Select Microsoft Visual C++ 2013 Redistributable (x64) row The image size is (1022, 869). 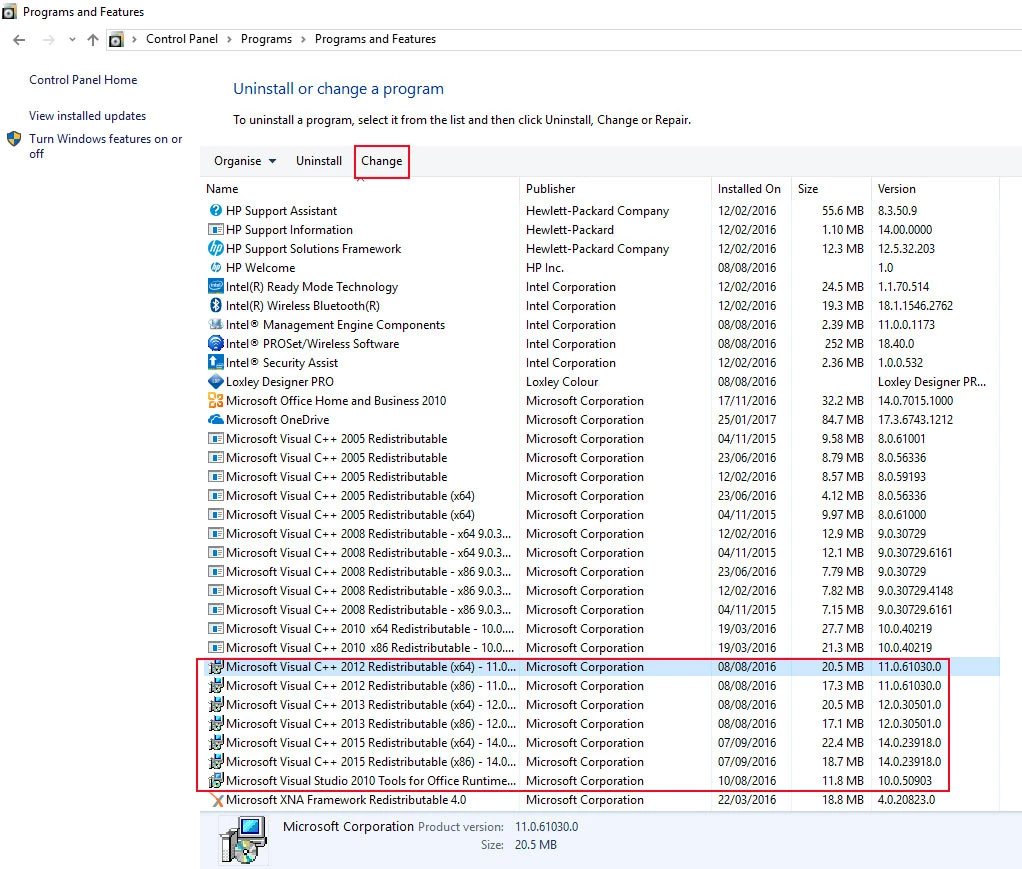[x=600, y=705]
